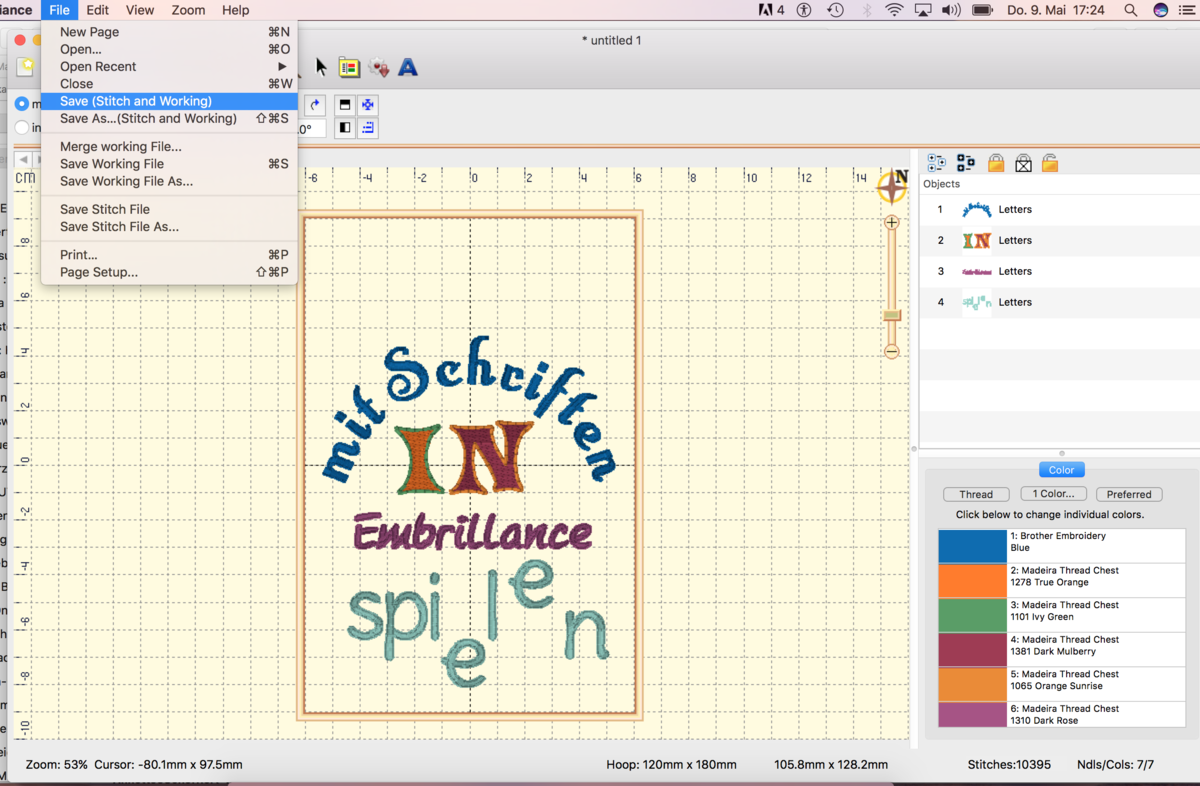The image size is (1200, 786).
Task: Click the 'Stitches:10395' status text
Action: click(x=1009, y=765)
